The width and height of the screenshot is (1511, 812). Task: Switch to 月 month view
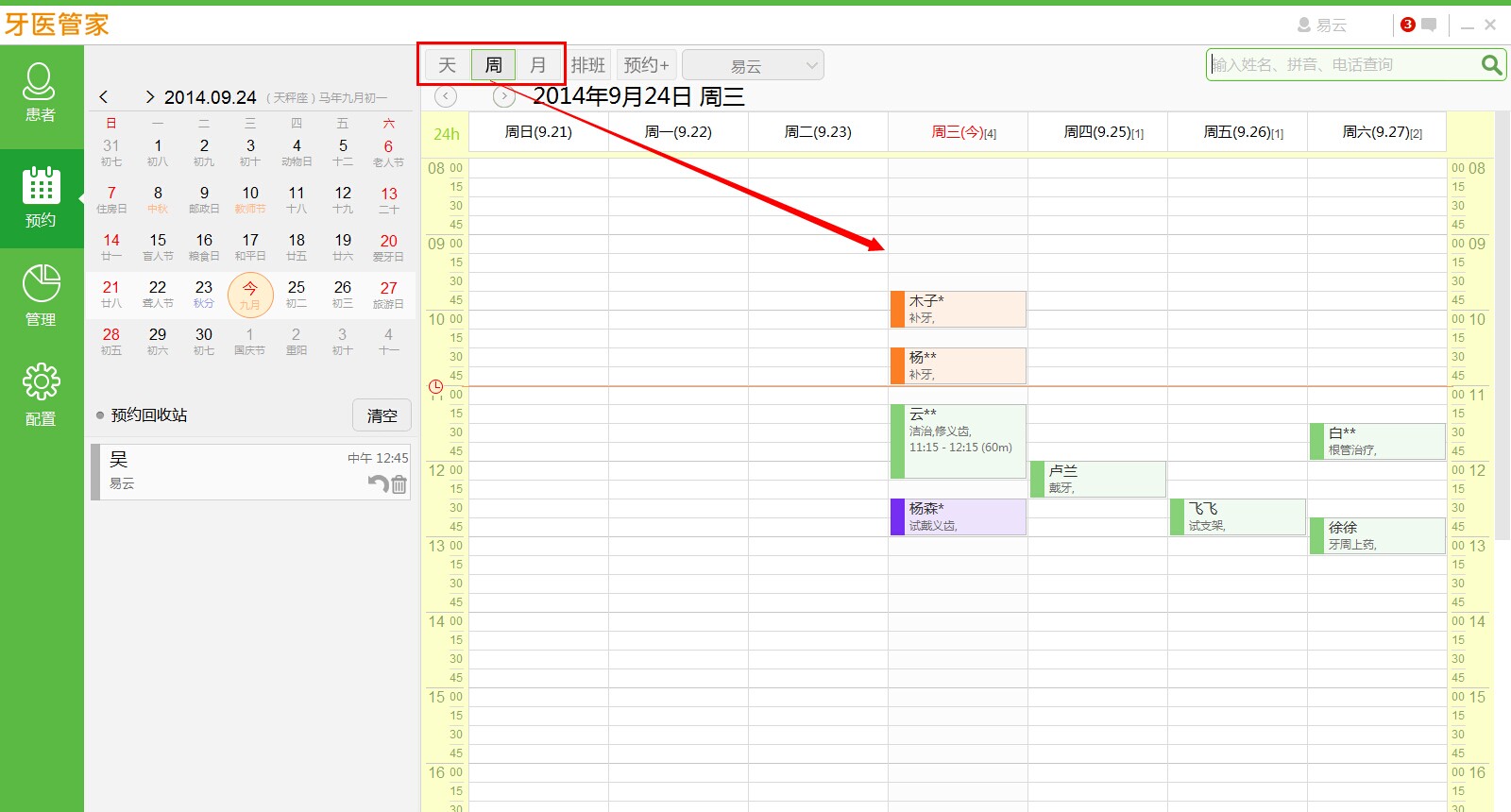(x=538, y=65)
